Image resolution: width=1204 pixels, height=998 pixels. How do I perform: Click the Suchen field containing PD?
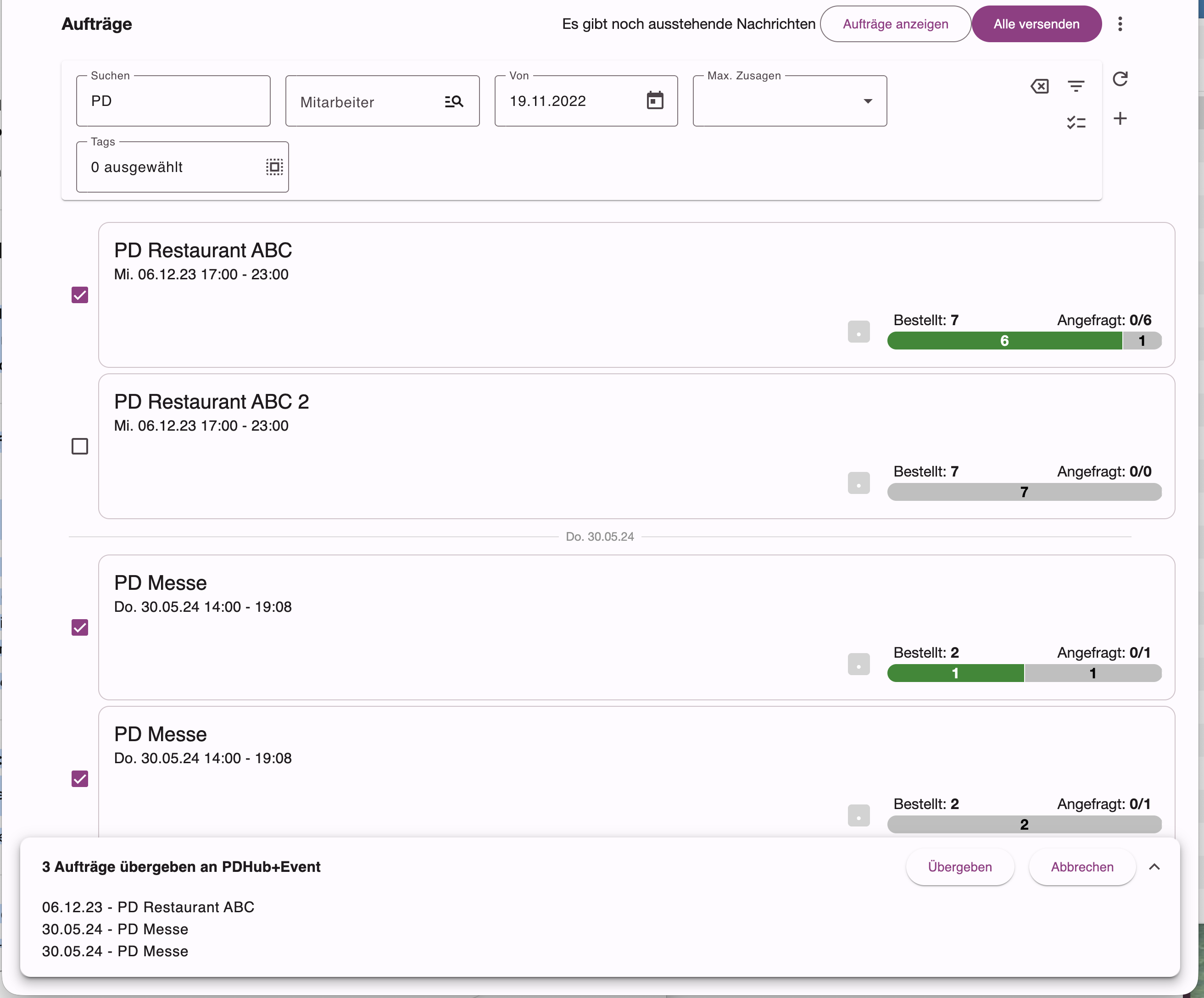173,101
